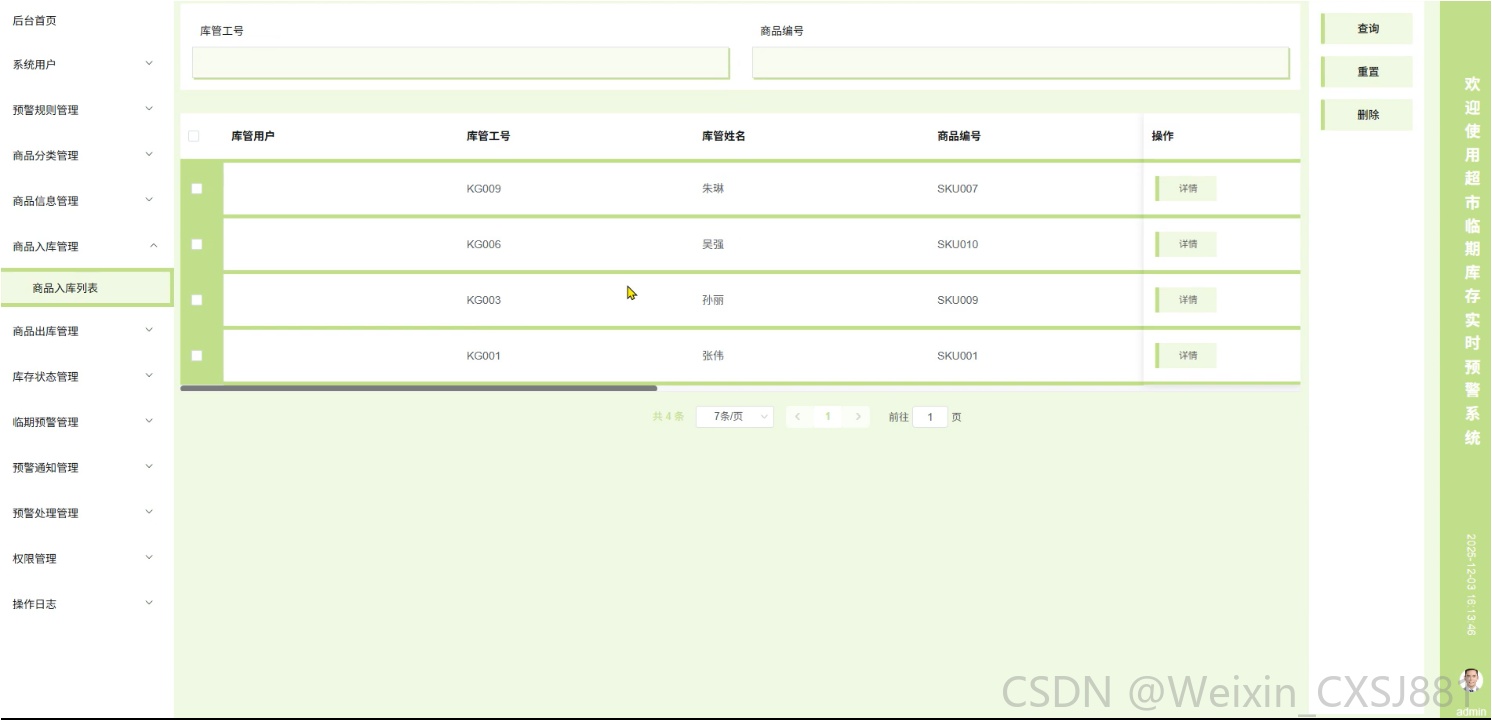1492x721 pixels.
Task: Open 详情 for the KG006 row
Action: click(x=1186, y=244)
